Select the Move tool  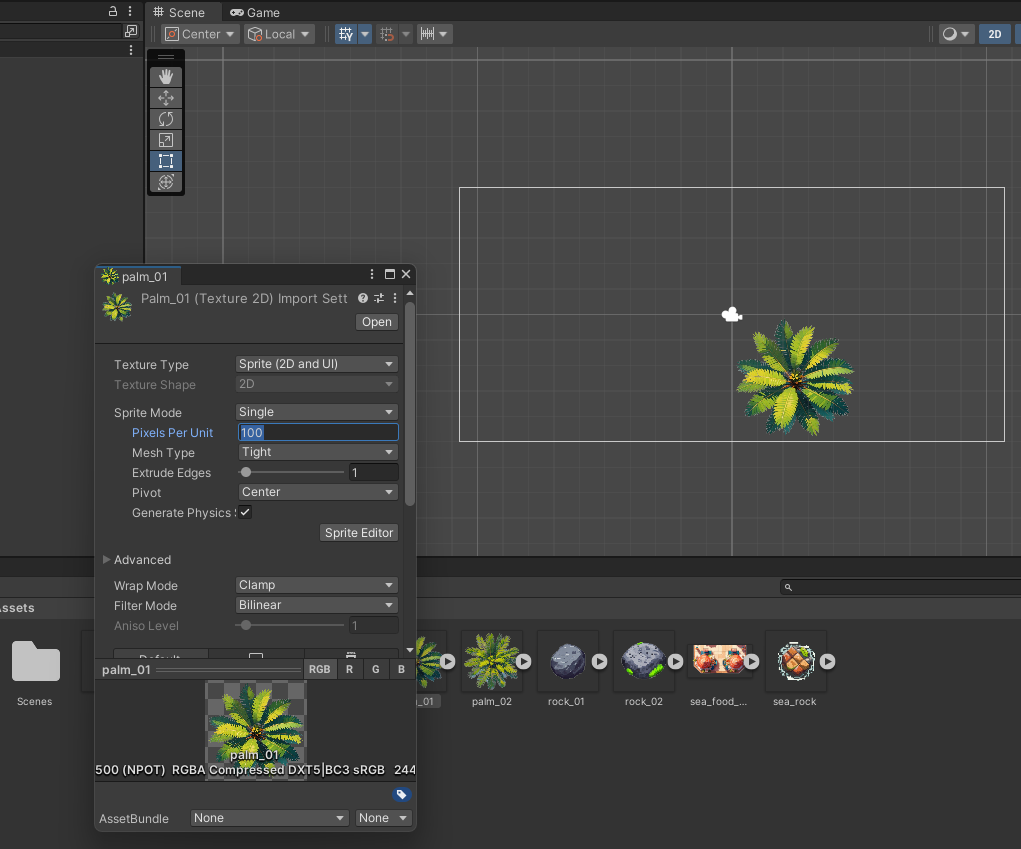click(x=166, y=98)
